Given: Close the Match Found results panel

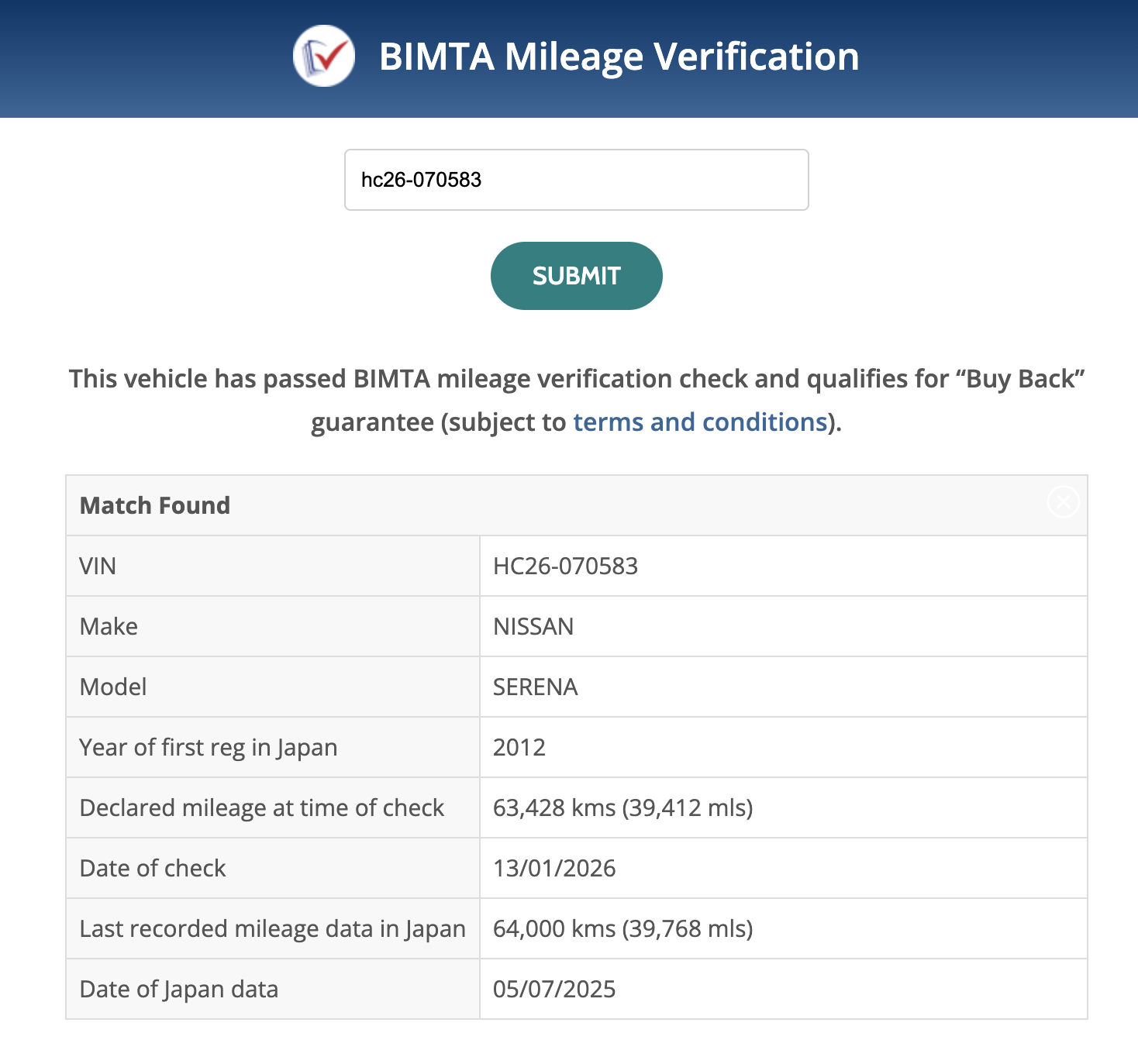Looking at the screenshot, I should [1063, 502].
